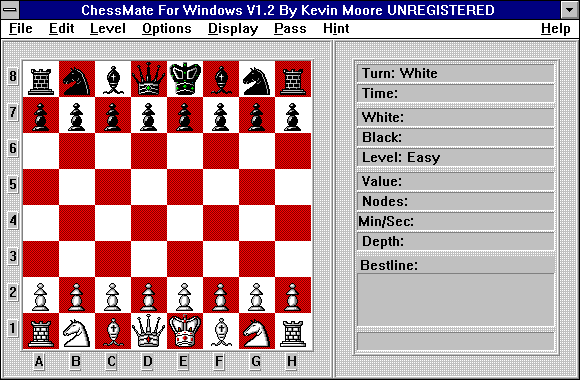Viewport: 580px width, 380px height.
Task: Select the white queen on D1
Action: (x=149, y=331)
